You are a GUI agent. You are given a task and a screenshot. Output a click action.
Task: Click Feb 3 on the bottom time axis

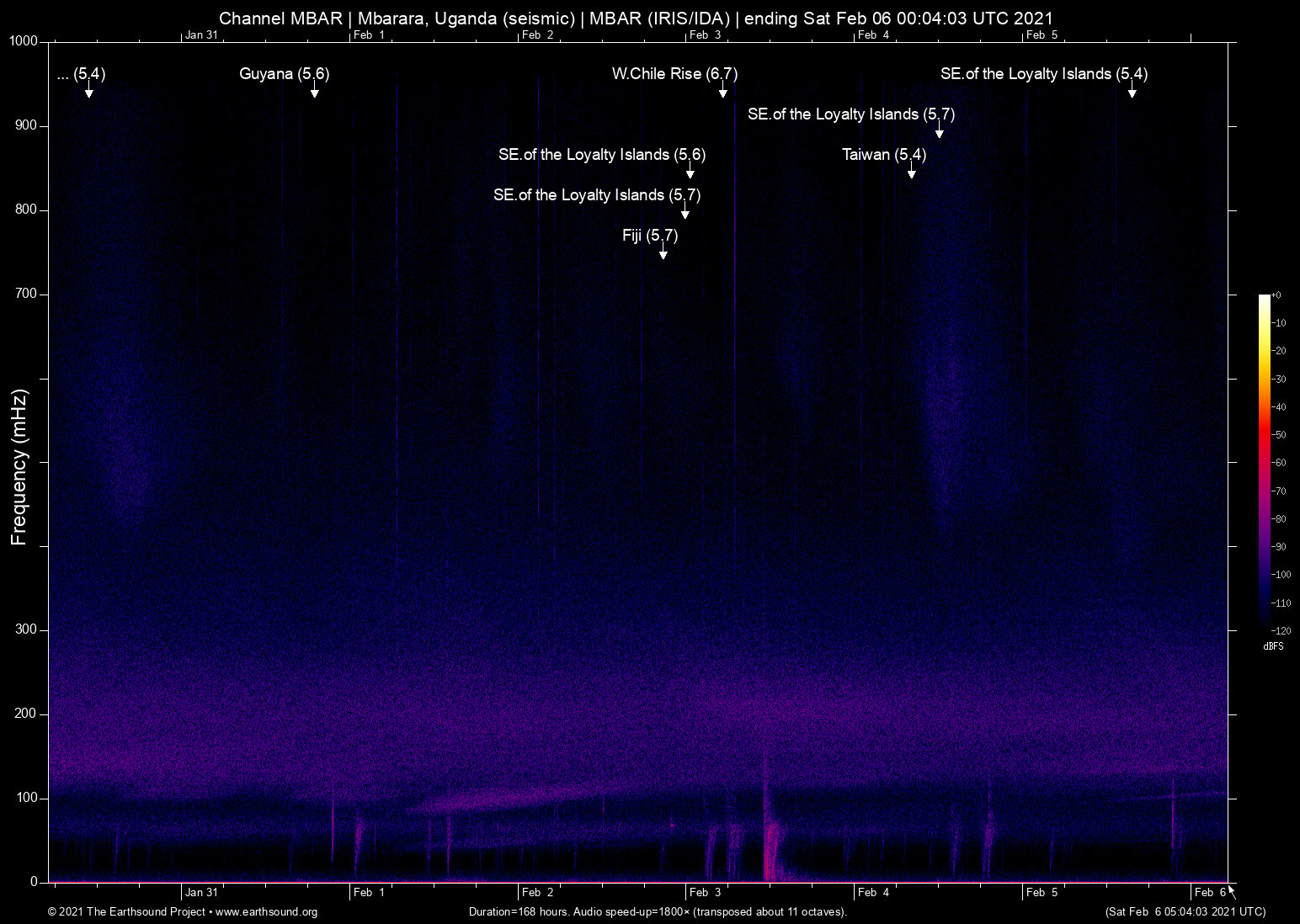(x=705, y=893)
